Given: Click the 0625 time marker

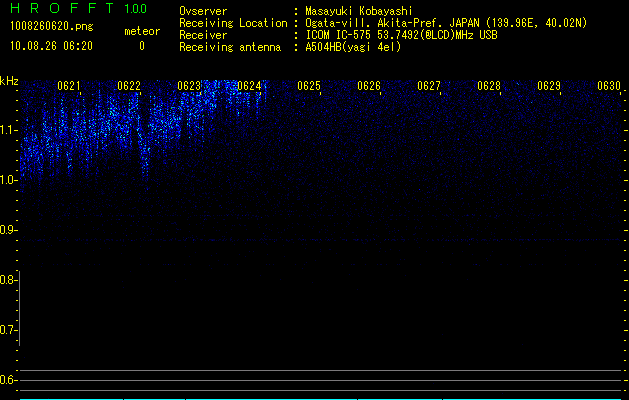Looking at the screenshot, I should [309, 86].
